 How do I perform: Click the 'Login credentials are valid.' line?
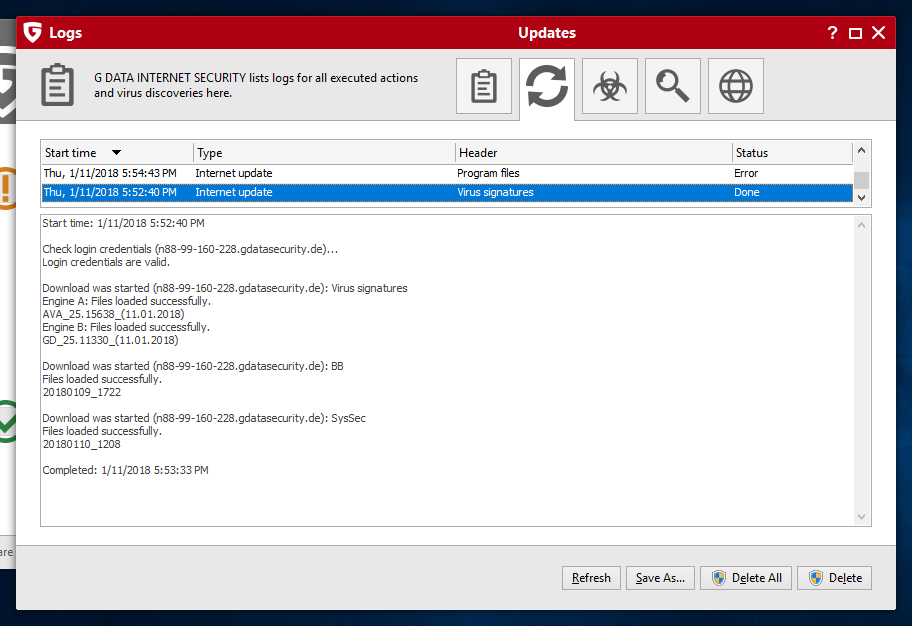(x=106, y=262)
